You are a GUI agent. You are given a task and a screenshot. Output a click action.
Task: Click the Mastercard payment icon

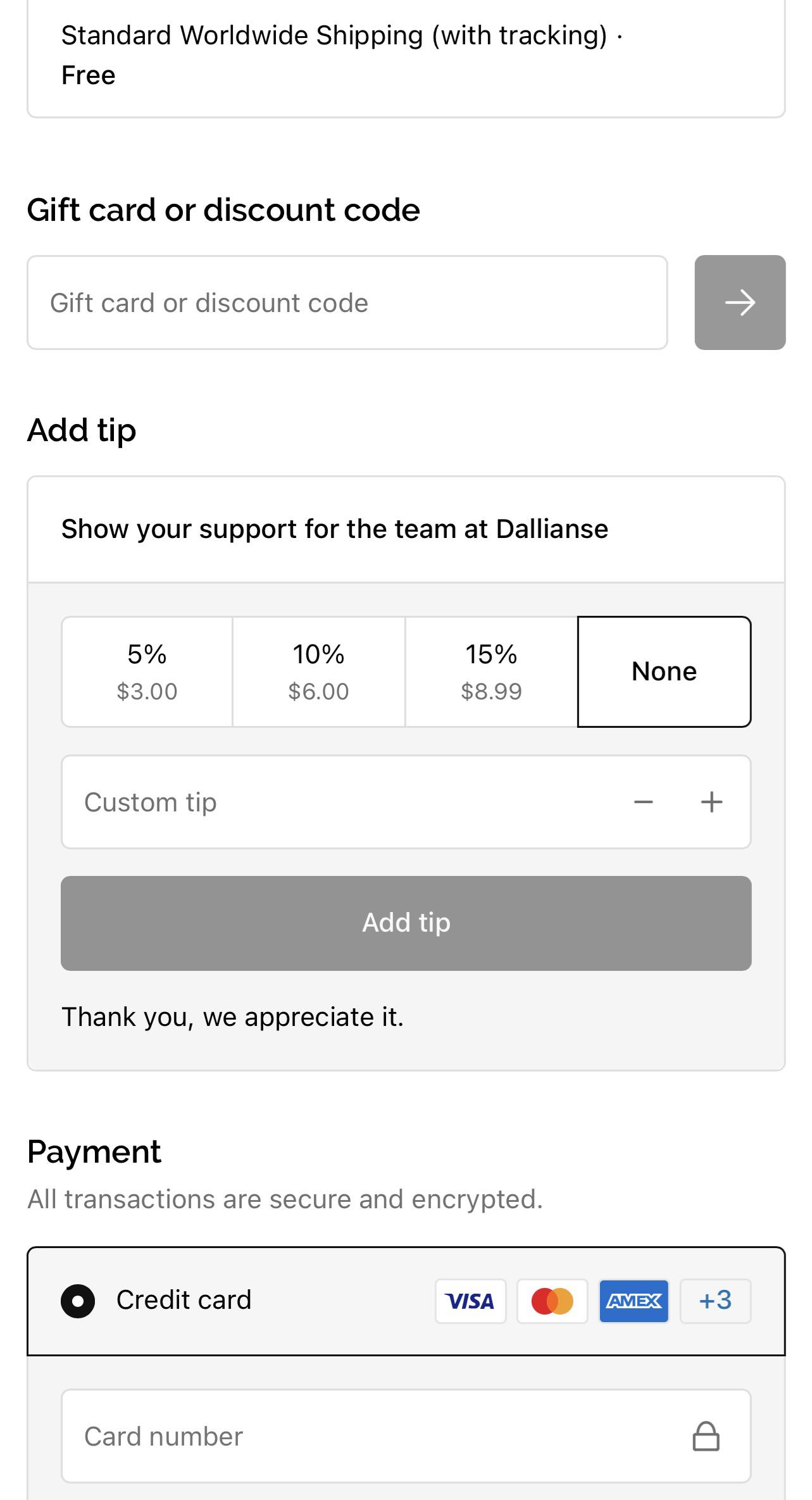pos(552,1301)
